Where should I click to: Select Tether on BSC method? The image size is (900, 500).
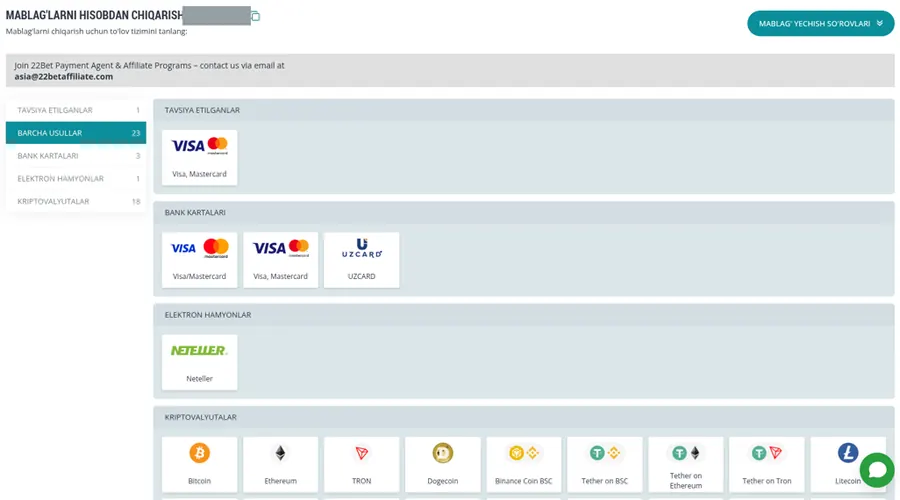(x=604, y=464)
